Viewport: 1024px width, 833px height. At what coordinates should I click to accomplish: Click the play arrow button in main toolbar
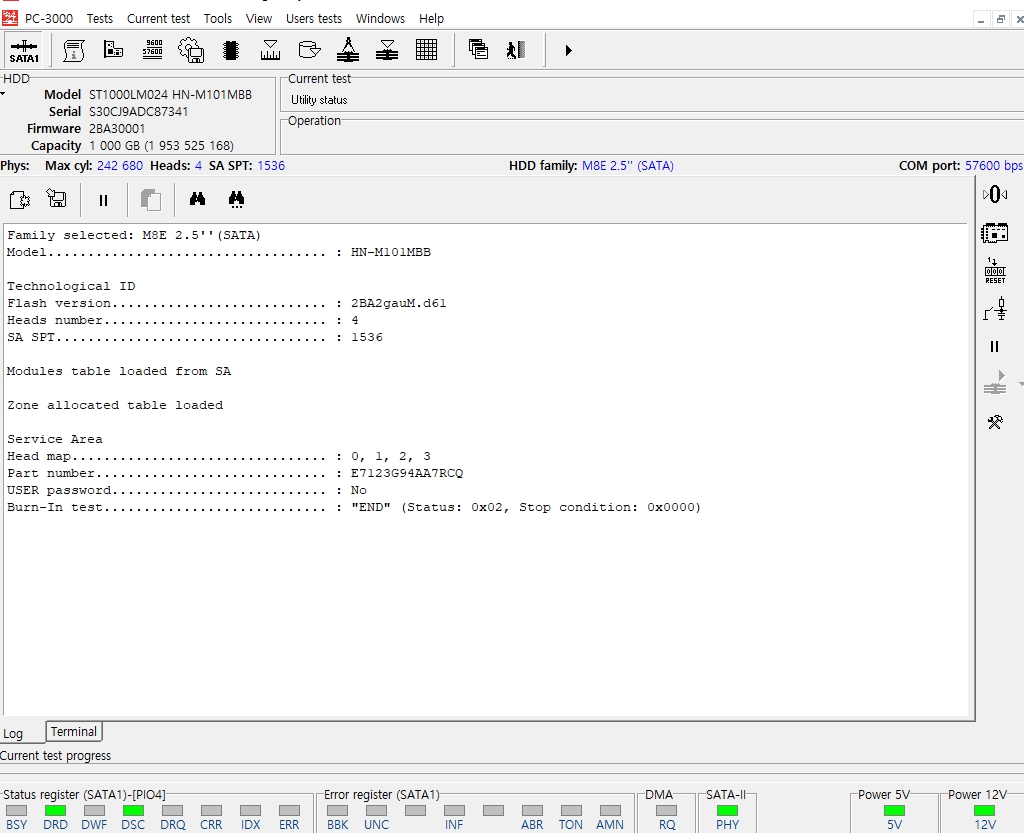[568, 49]
